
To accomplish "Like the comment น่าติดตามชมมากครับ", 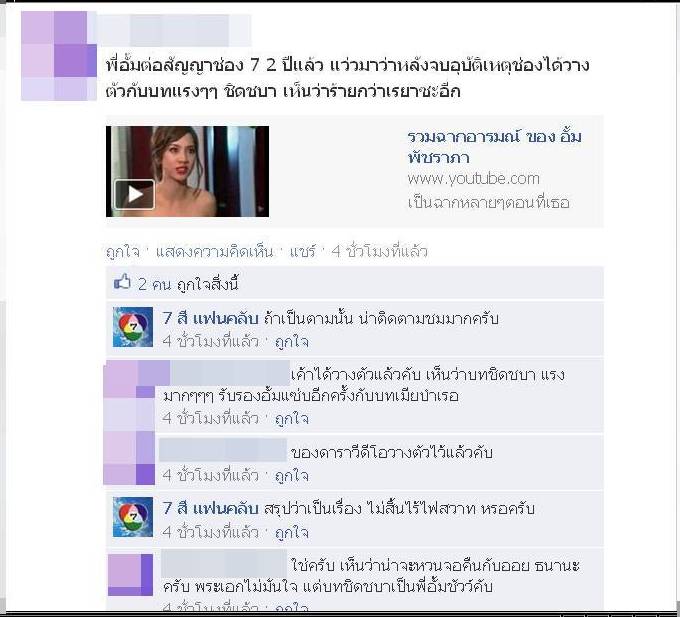I will pyautogui.click(x=292, y=342).
